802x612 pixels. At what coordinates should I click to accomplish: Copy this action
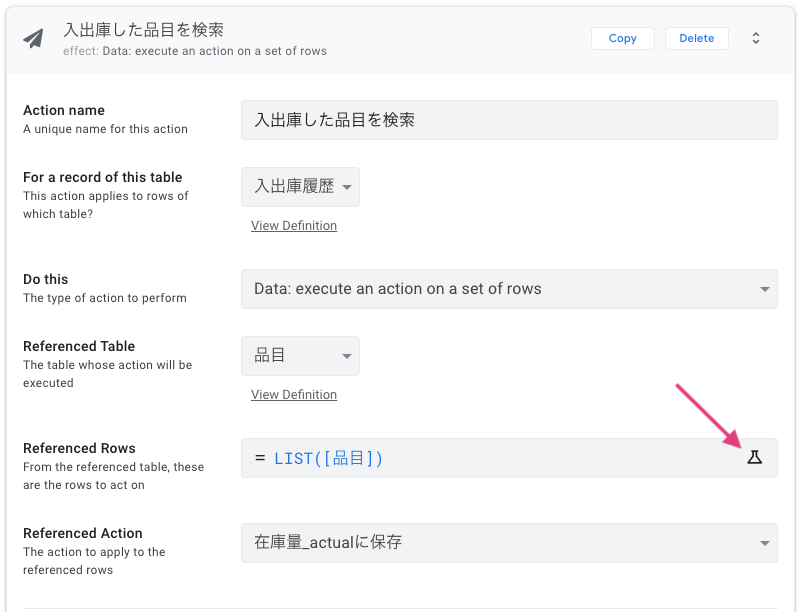pyautogui.click(x=622, y=38)
